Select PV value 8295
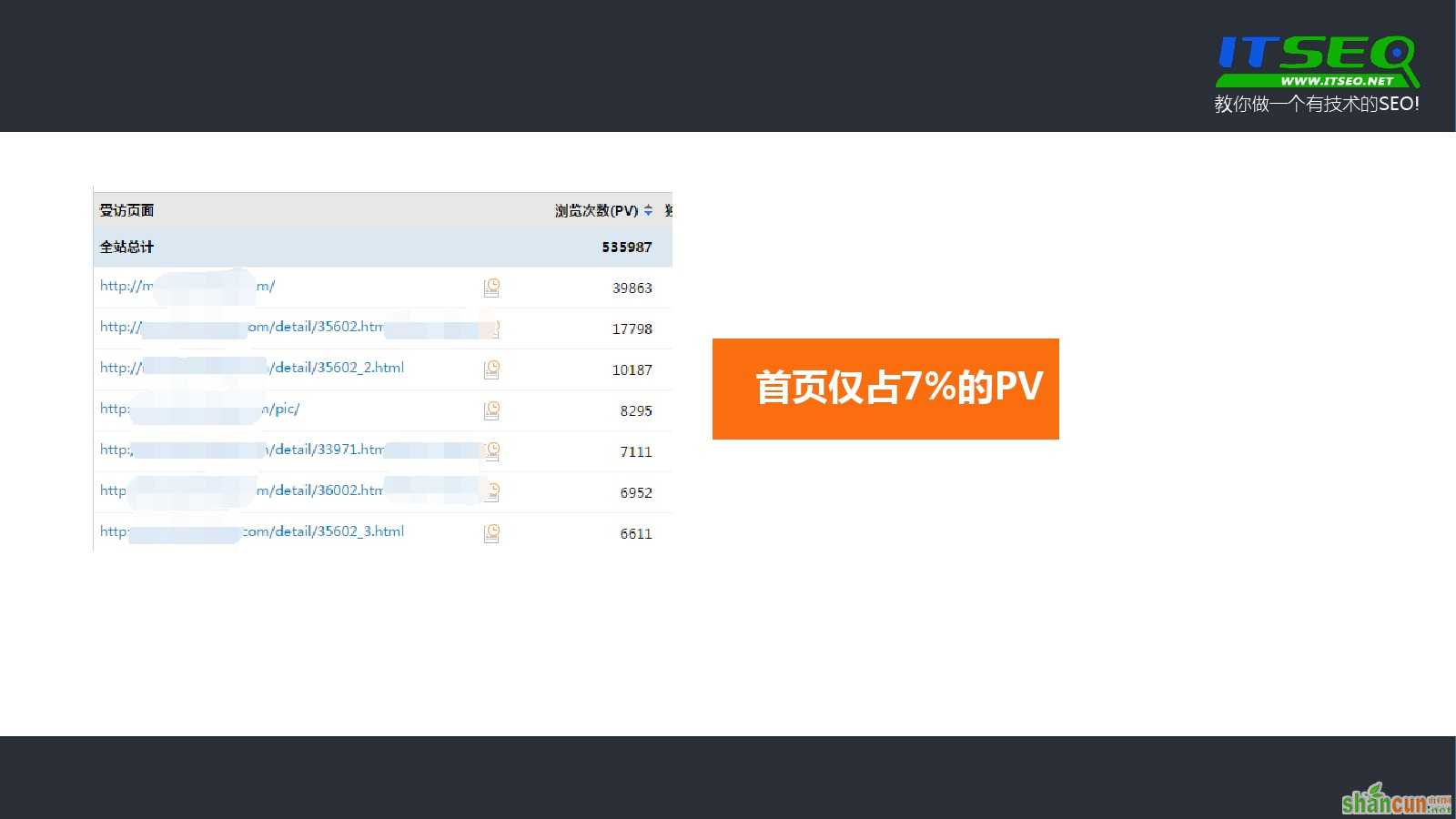This screenshot has width=1456, height=819. pos(636,410)
